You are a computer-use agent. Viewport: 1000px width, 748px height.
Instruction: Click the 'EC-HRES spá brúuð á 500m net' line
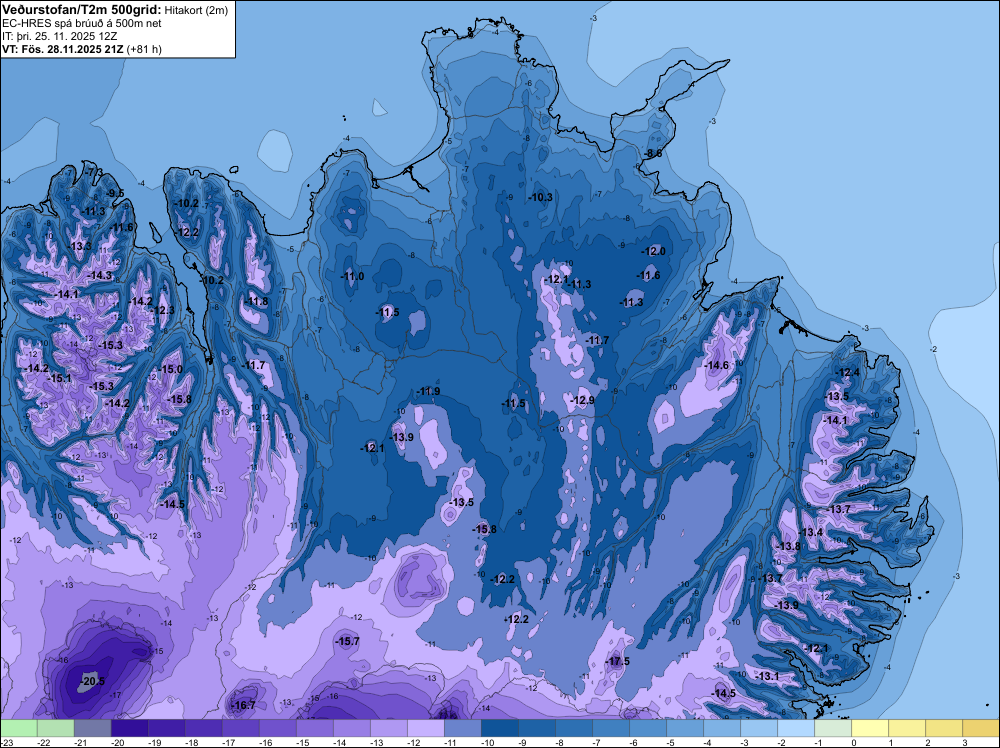[x=82, y=23]
